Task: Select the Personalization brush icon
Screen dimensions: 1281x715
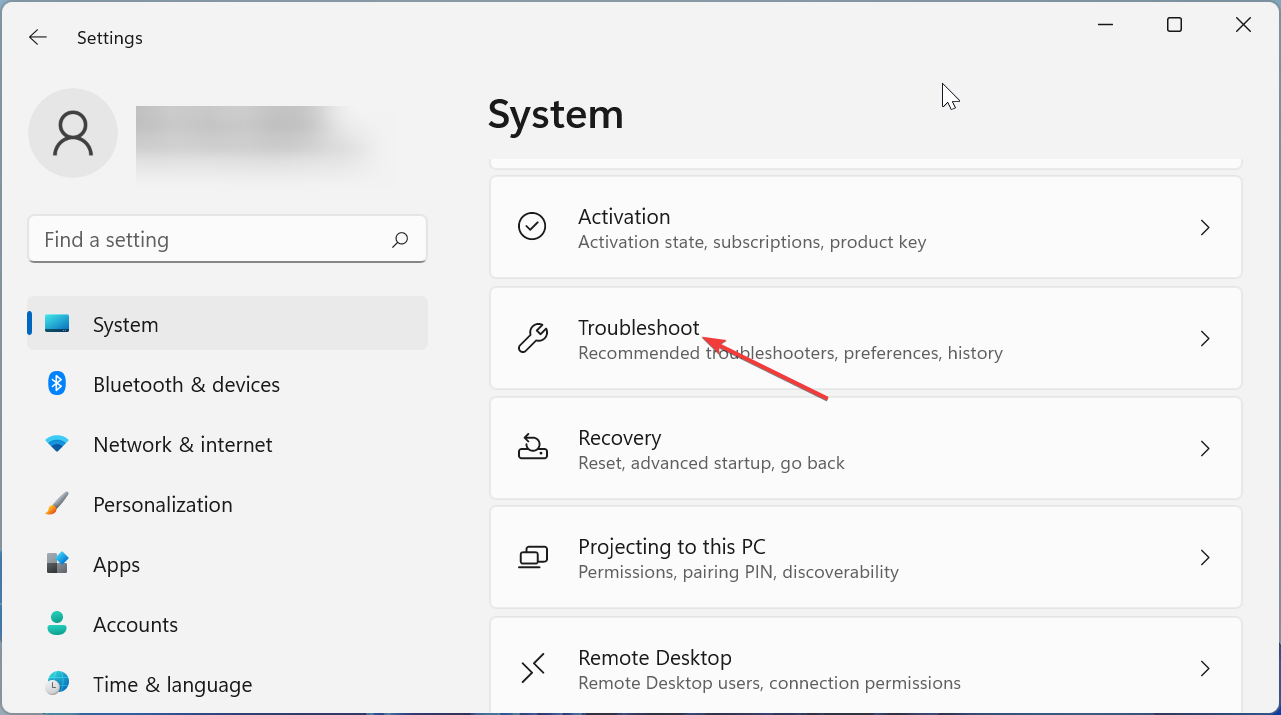Action: (57, 504)
